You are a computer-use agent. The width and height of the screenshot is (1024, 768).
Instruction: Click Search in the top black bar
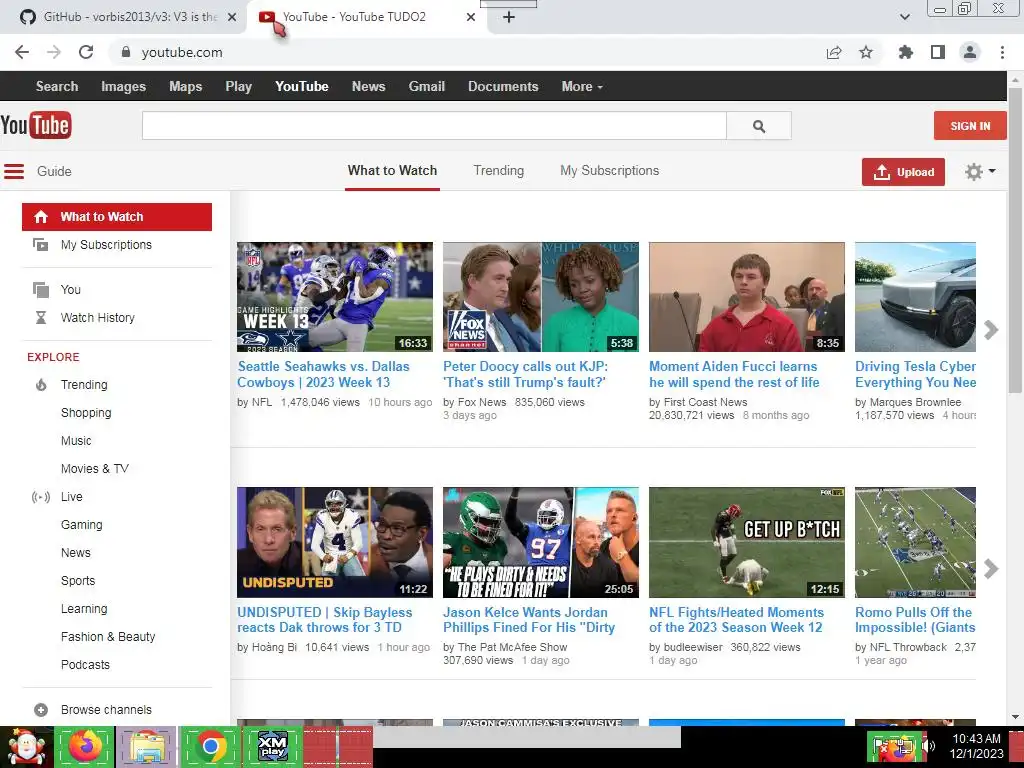57,86
